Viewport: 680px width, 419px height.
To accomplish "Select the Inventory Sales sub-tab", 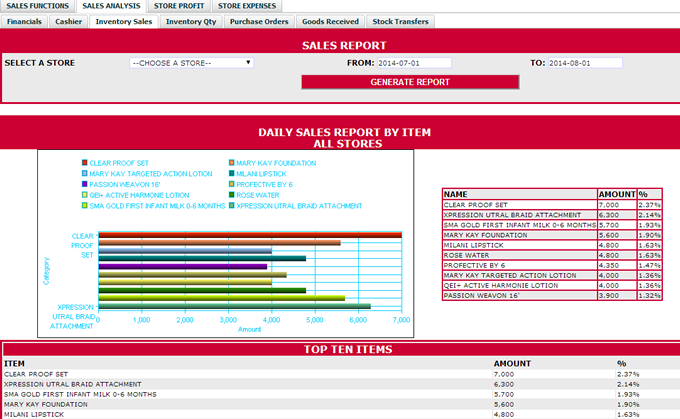I will coord(124,22).
